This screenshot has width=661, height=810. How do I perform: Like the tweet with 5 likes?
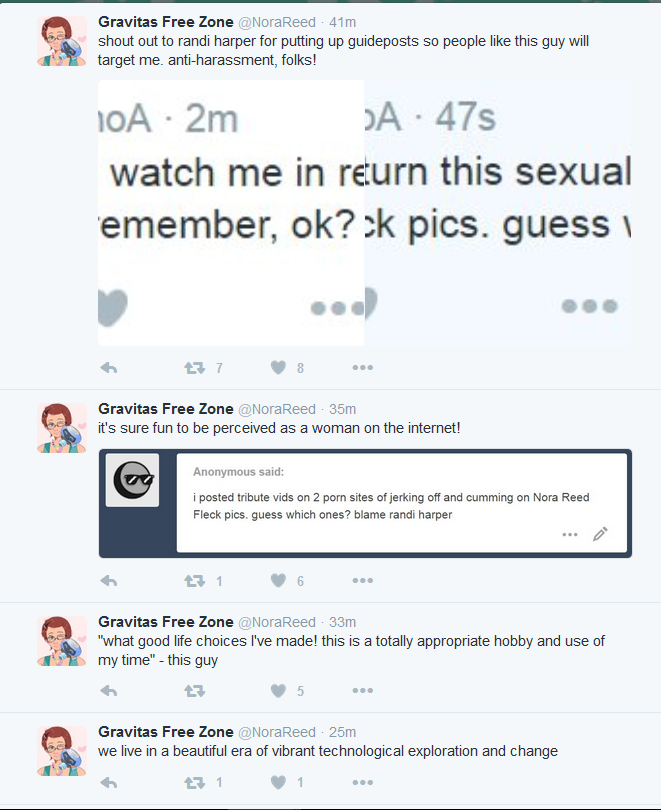point(278,690)
